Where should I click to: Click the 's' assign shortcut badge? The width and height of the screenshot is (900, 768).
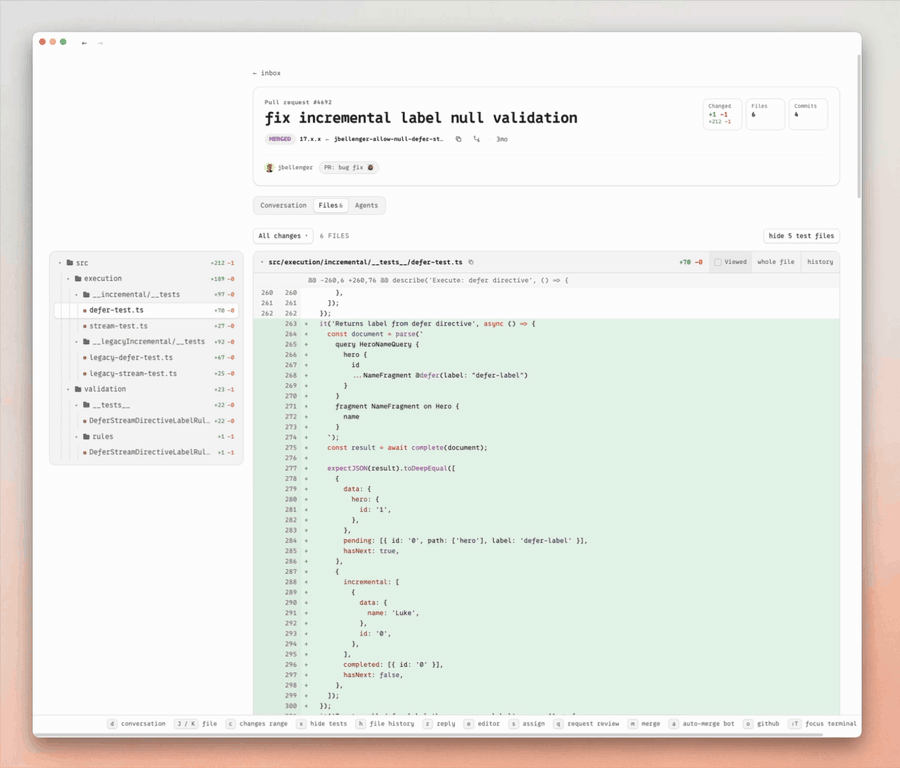click(513, 724)
